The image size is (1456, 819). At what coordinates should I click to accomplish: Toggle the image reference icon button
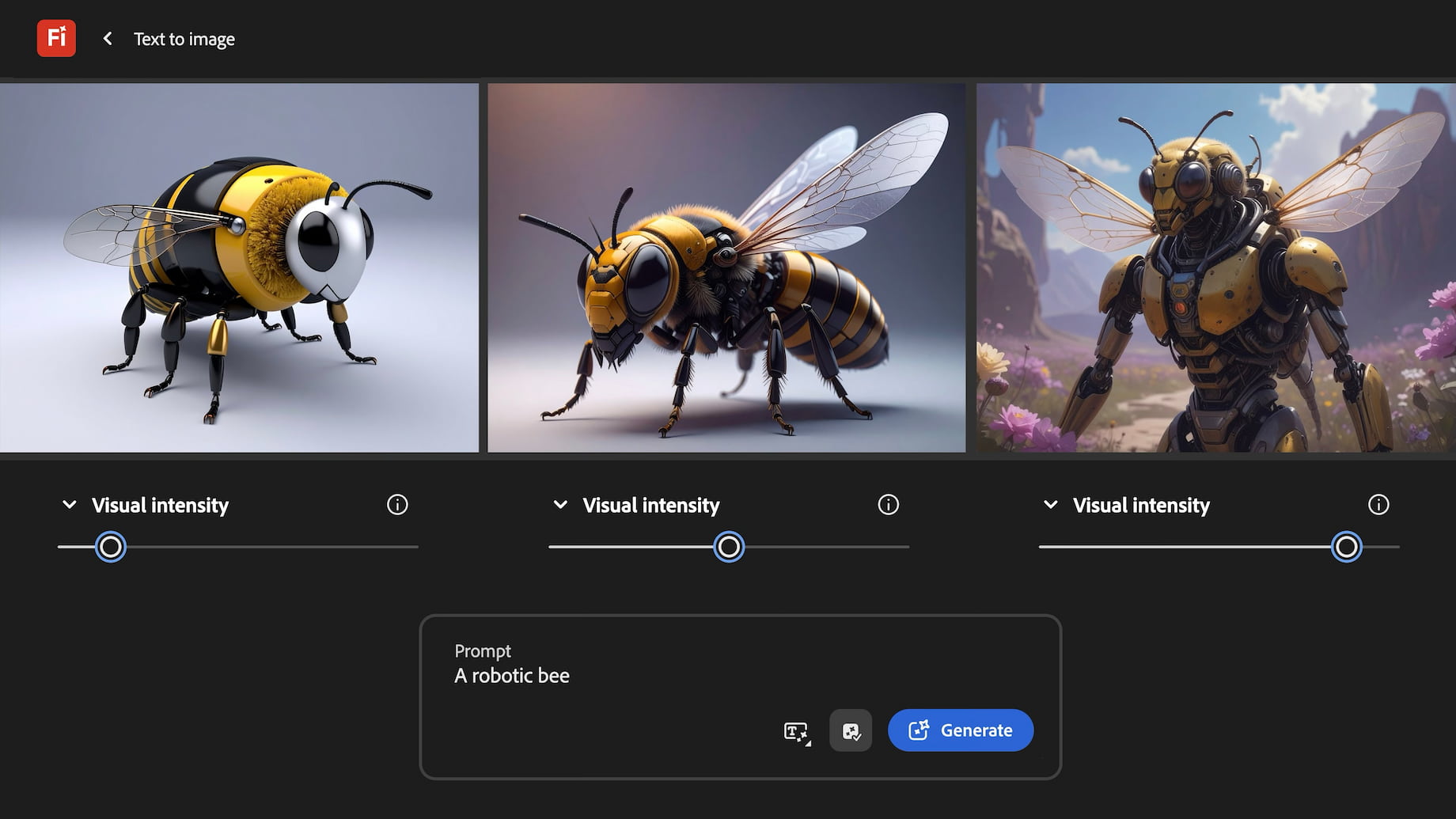pyautogui.click(x=851, y=730)
